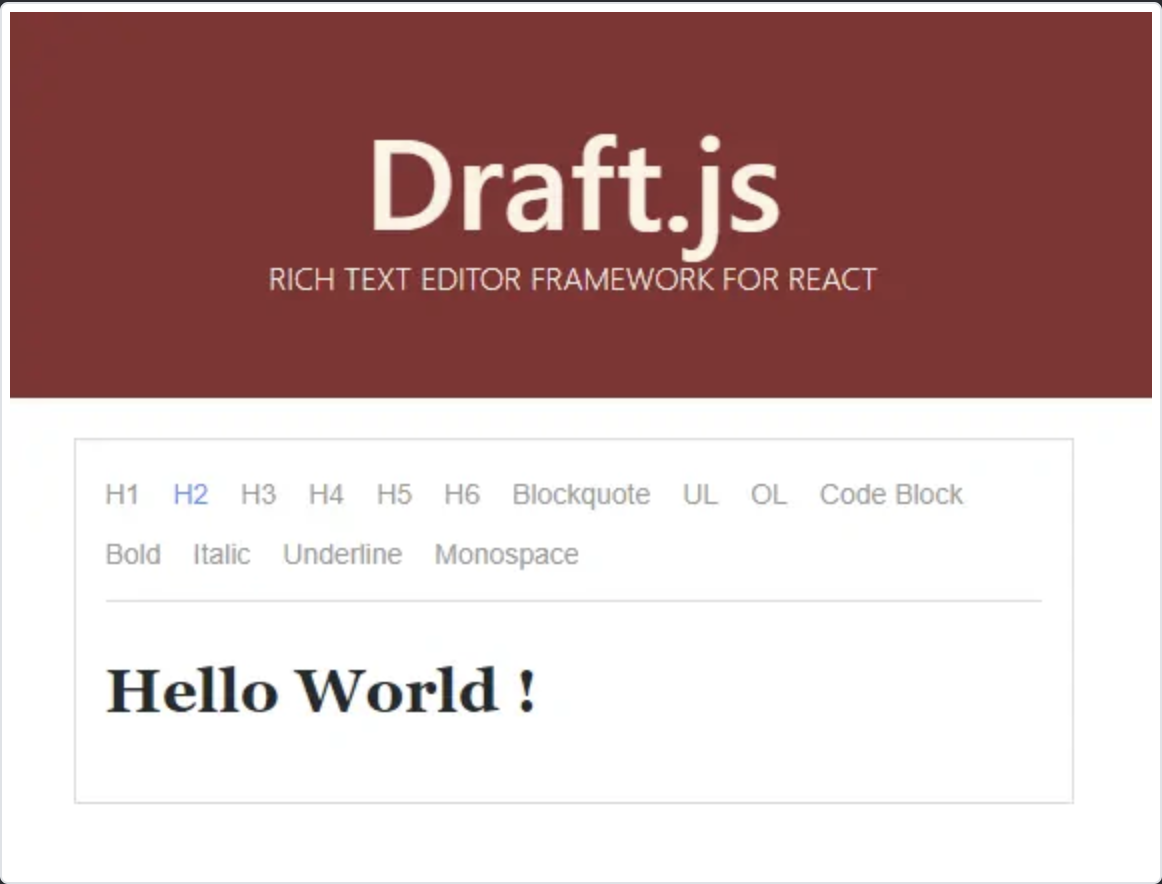Enable Monospace inline style
1162x884 pixels.
click(506, 554)
